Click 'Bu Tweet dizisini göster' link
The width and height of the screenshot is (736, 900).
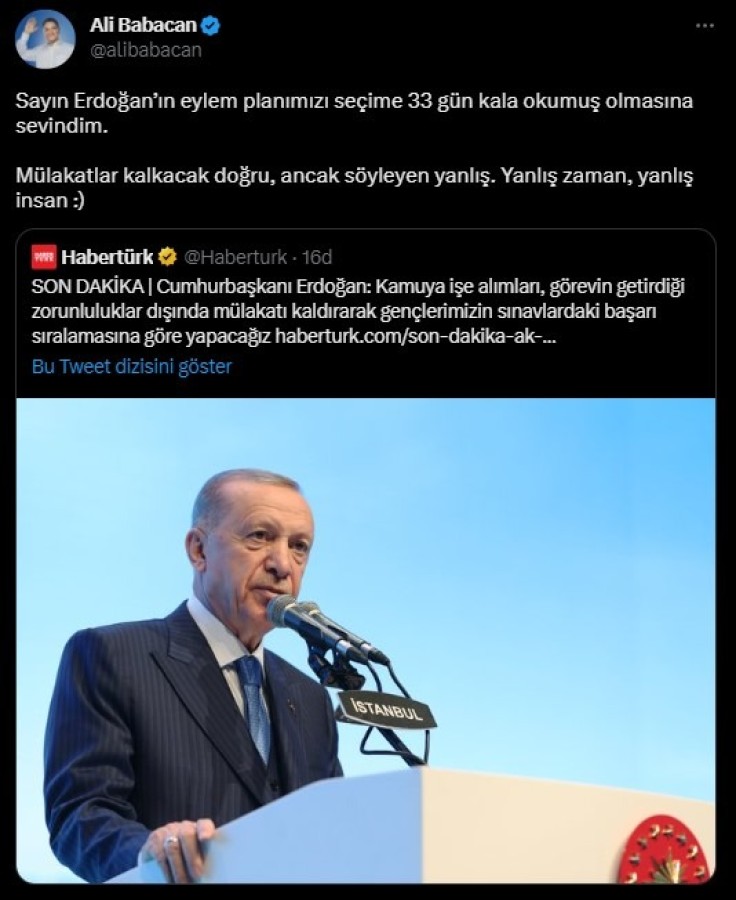pyautogui.click(x=131, y=366)
